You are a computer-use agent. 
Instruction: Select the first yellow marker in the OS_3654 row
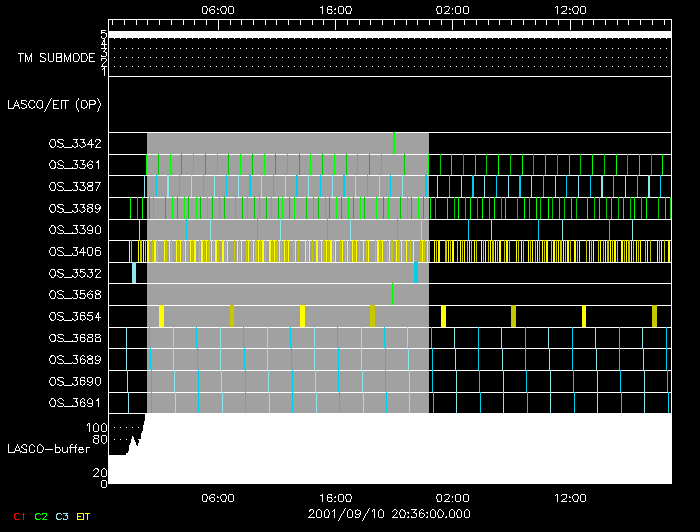pyautogui.click(x=161, y=316)
